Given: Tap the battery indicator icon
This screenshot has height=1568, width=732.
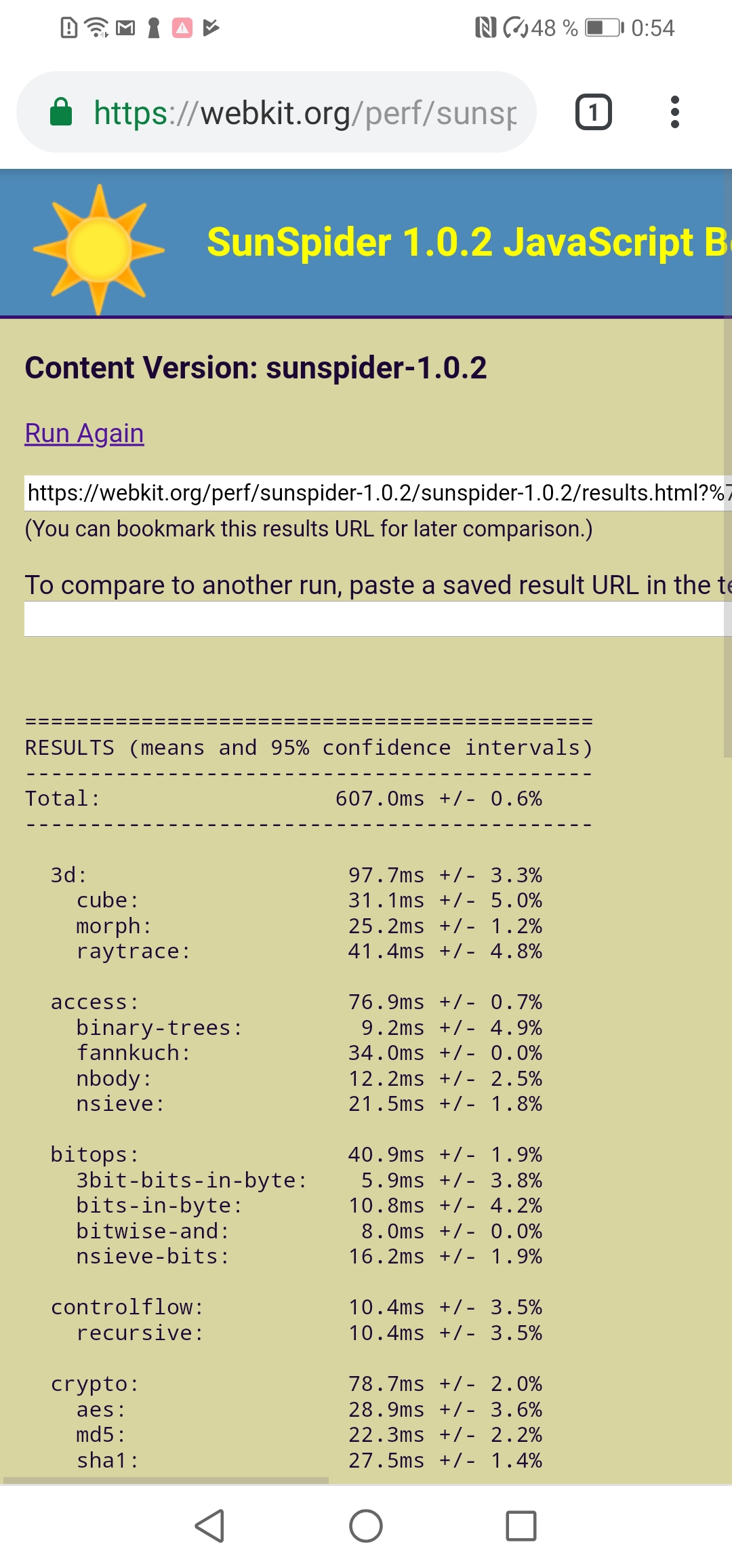Looking at the screenshot, I should [604, 28].
